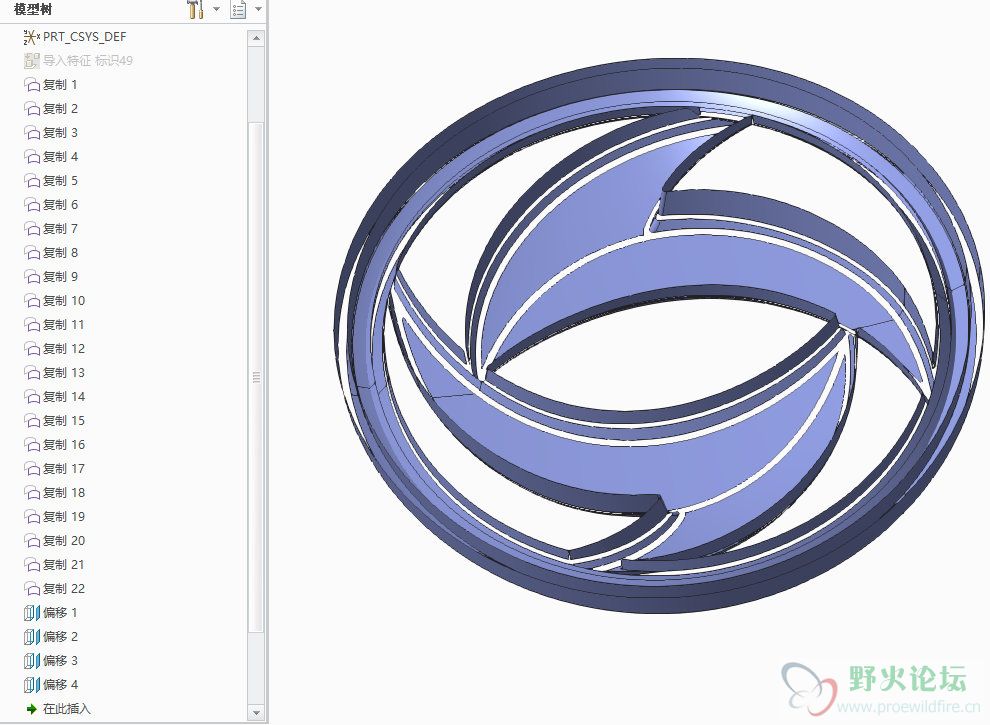
Task: Click the surface icon for 复制 3
Action: pyautogui.click(x=32, y=133)
